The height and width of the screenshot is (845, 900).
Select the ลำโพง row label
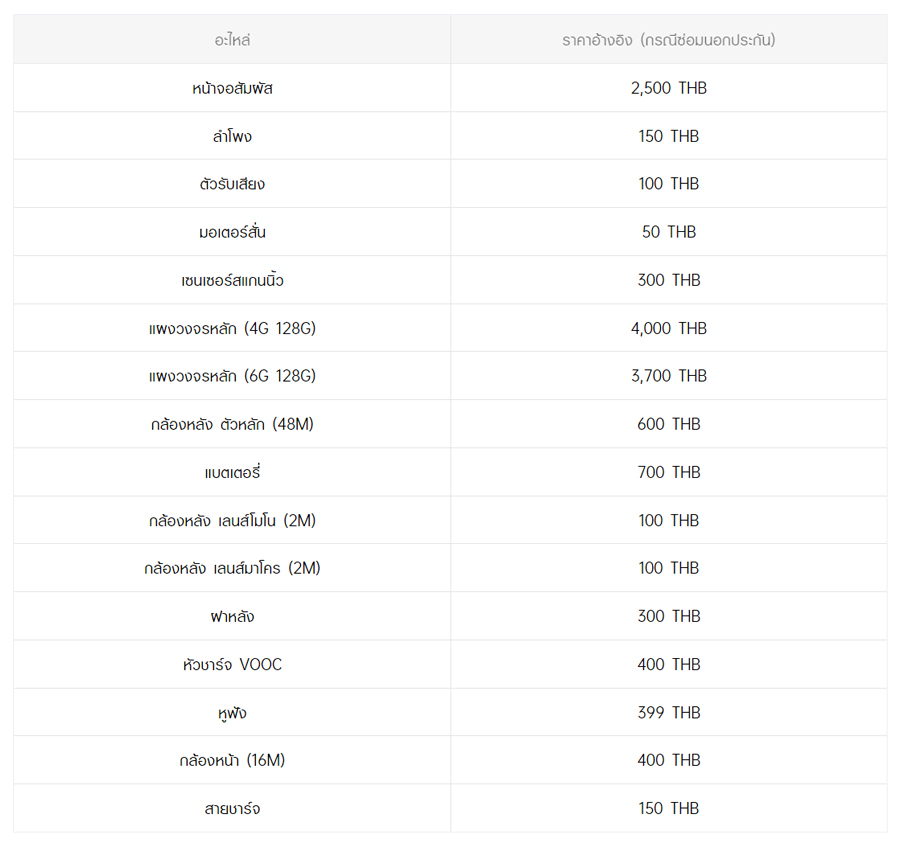232,136
